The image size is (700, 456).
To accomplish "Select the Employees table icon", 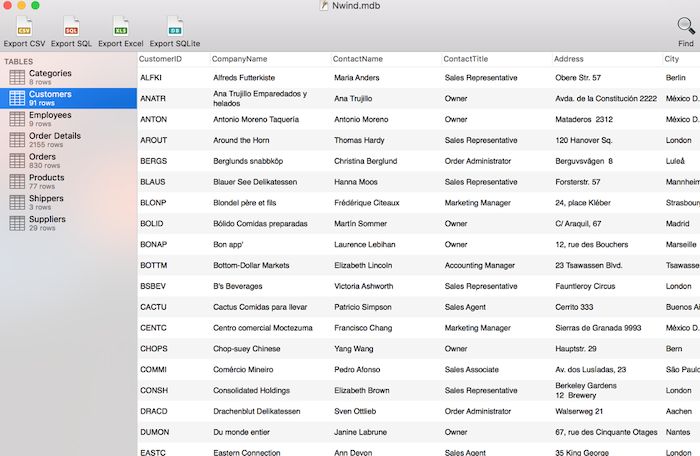I will [x=16, y=119].
